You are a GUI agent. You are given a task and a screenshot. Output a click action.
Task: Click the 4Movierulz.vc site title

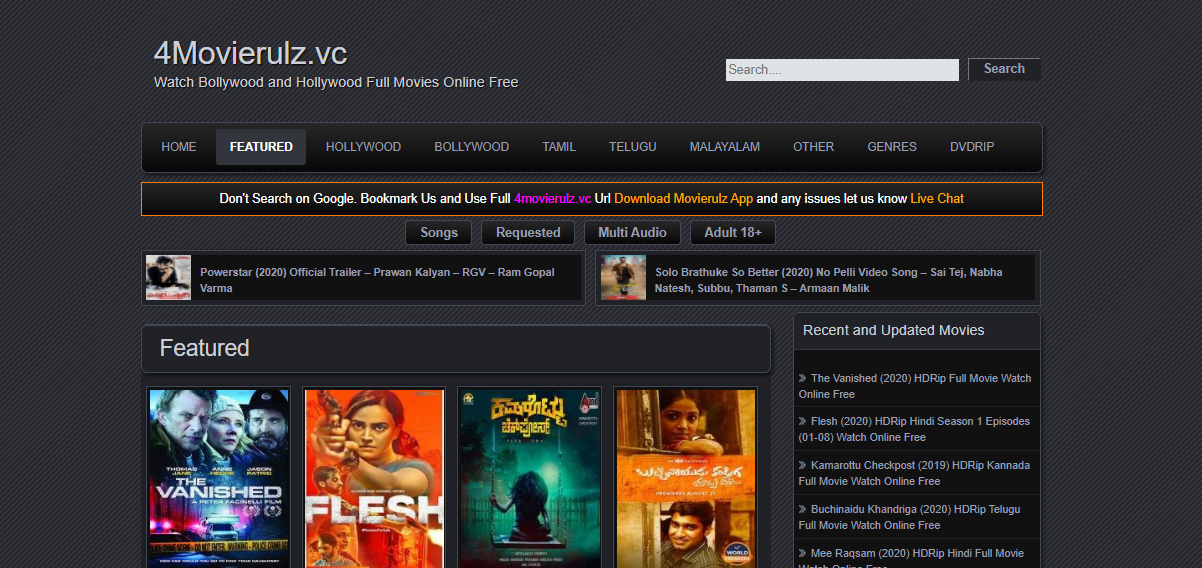[250, 54]
